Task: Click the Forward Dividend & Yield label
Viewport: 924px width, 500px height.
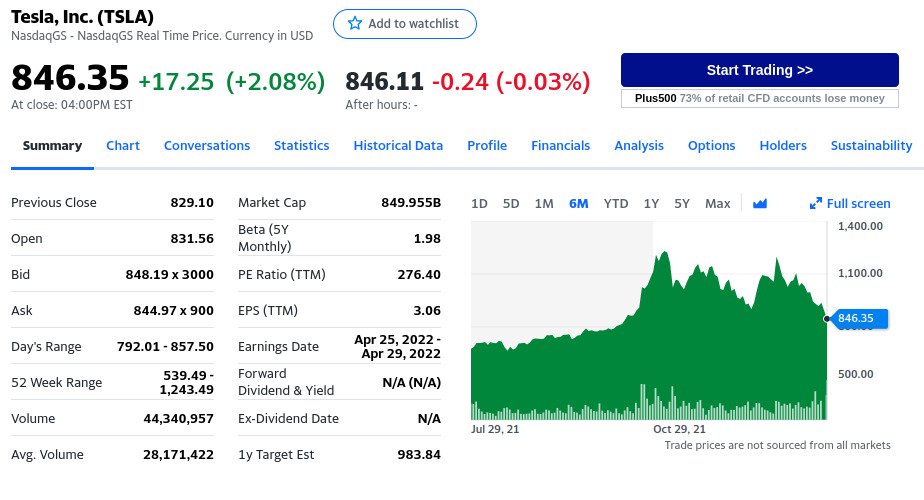Action: tap(286, 382)
